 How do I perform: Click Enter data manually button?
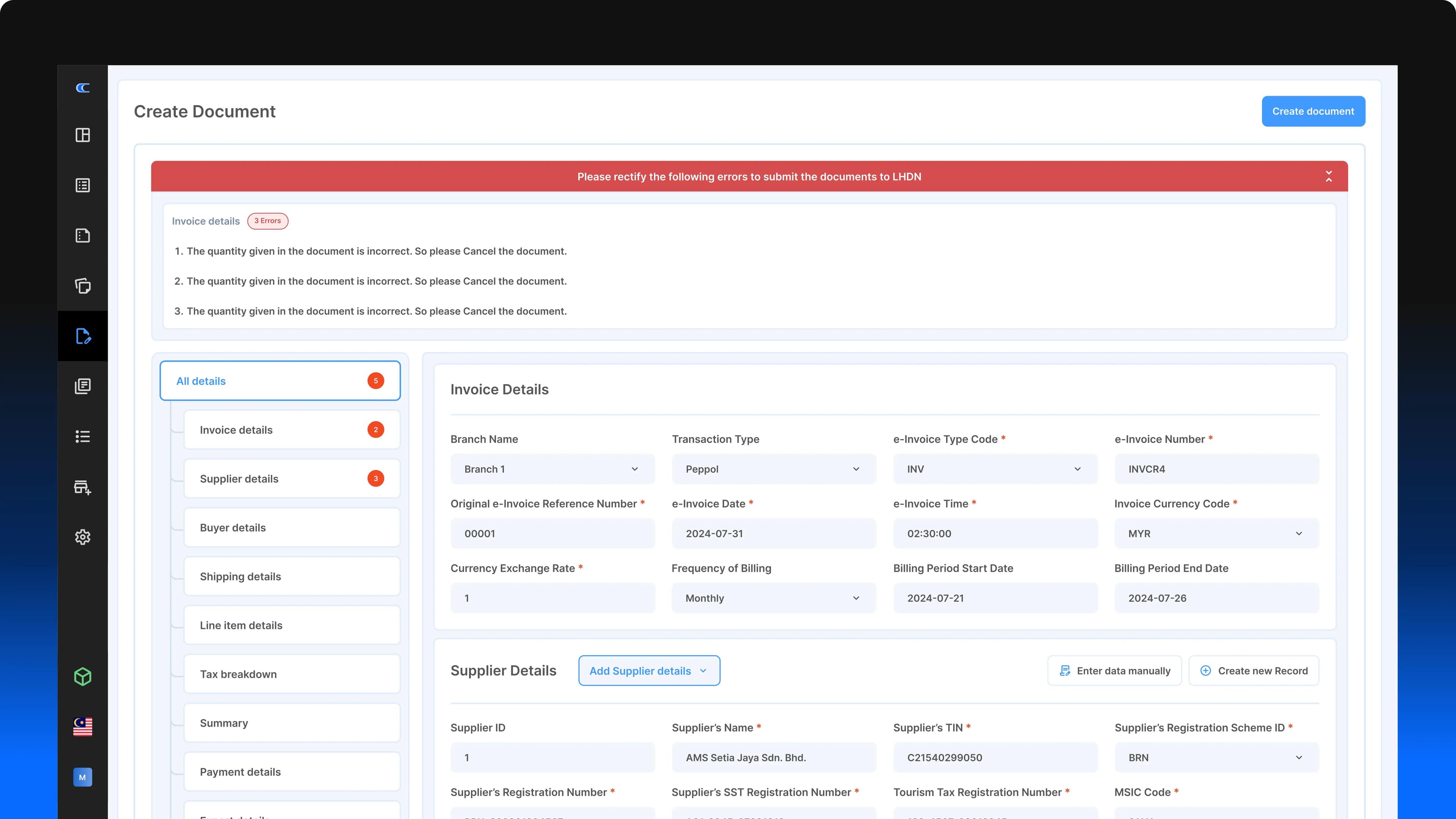pyautogui.click(x=1114, y=671)
